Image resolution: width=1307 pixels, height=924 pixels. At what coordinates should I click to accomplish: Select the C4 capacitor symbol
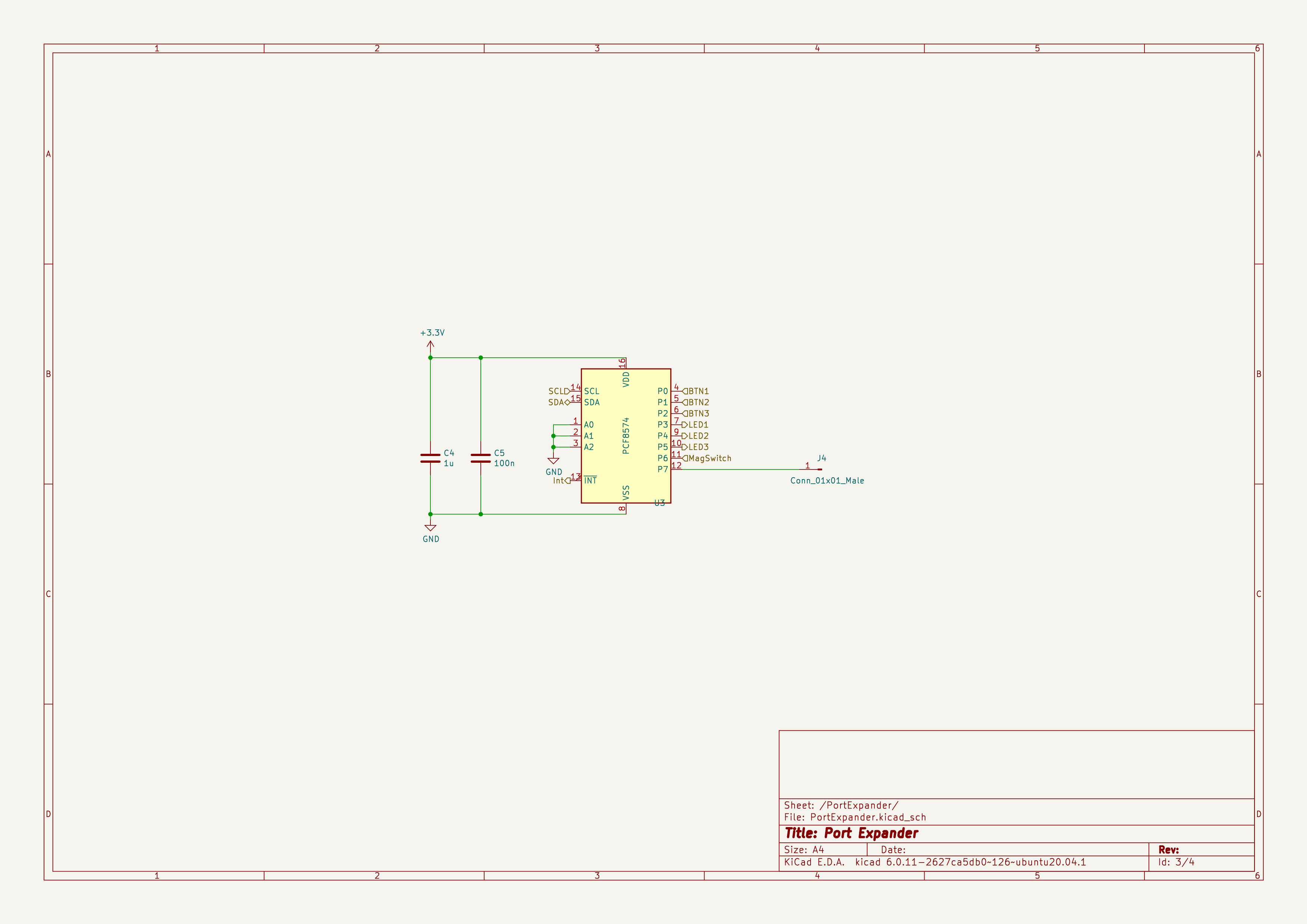point(430,458)
